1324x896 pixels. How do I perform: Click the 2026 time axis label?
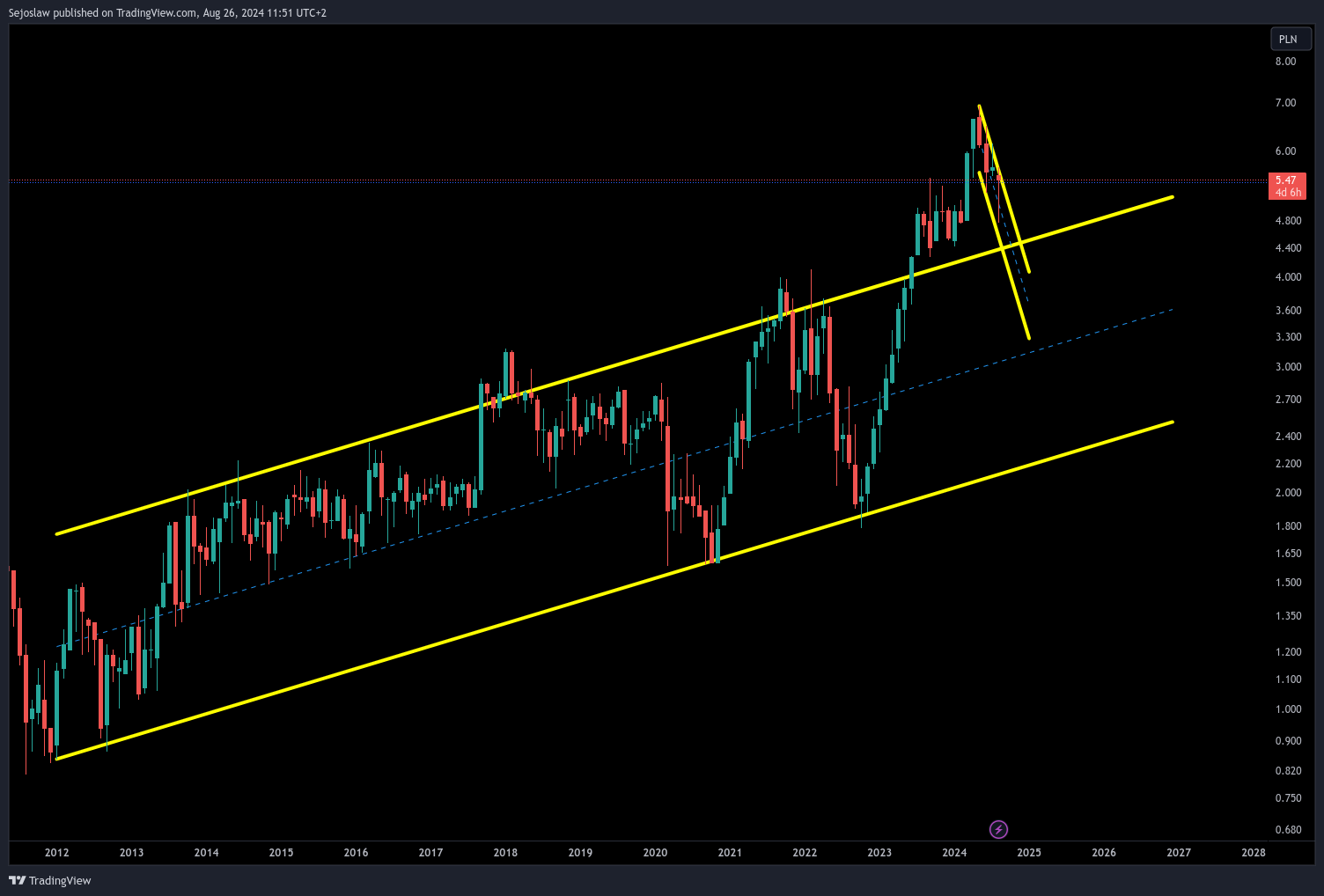[x=1104, y=853]
